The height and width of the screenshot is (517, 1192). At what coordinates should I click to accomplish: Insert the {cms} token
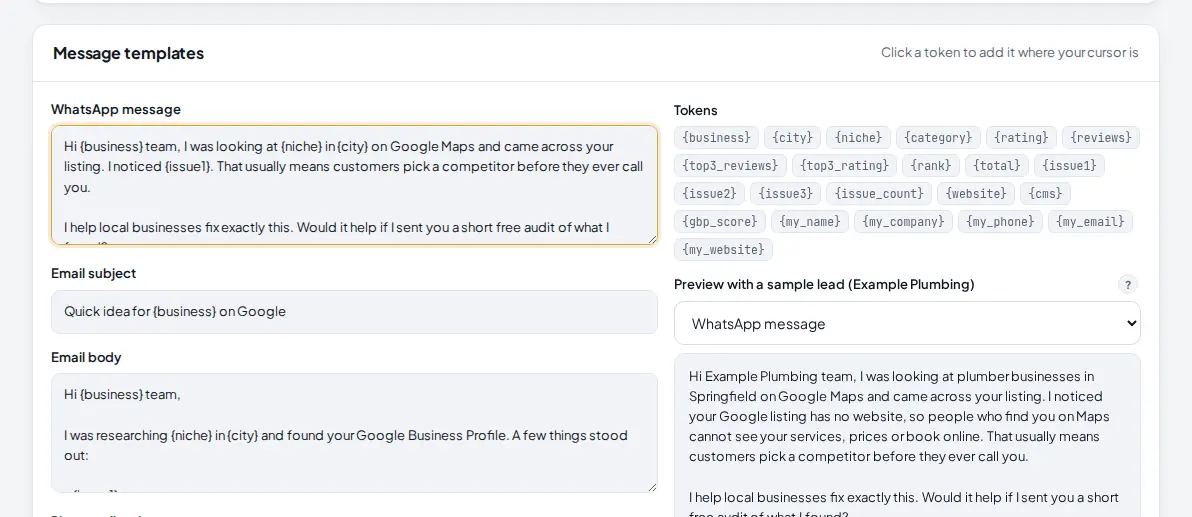pos(1045,194)
